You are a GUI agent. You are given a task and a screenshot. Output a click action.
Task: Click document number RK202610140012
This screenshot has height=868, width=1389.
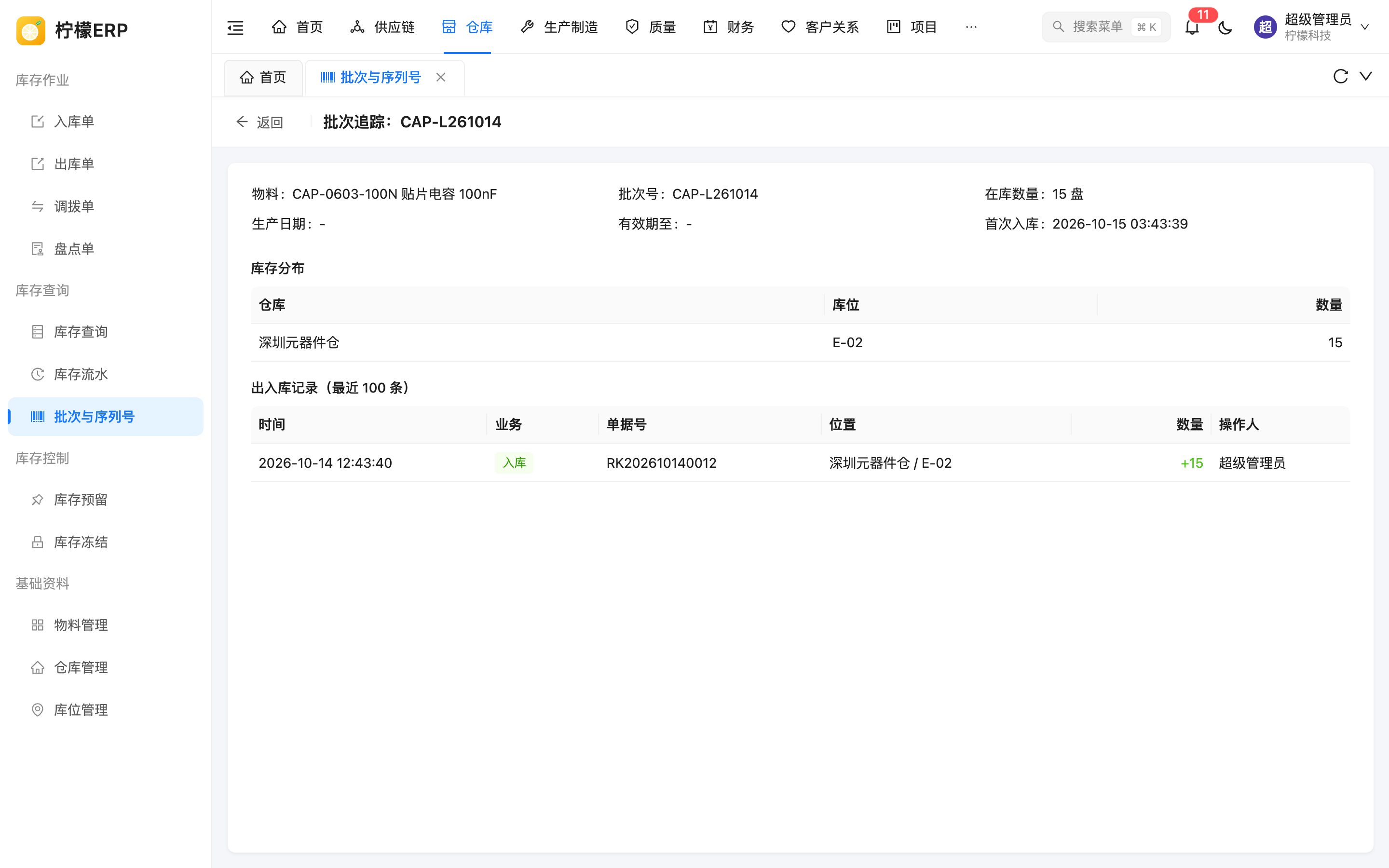(x=661, y=463)
